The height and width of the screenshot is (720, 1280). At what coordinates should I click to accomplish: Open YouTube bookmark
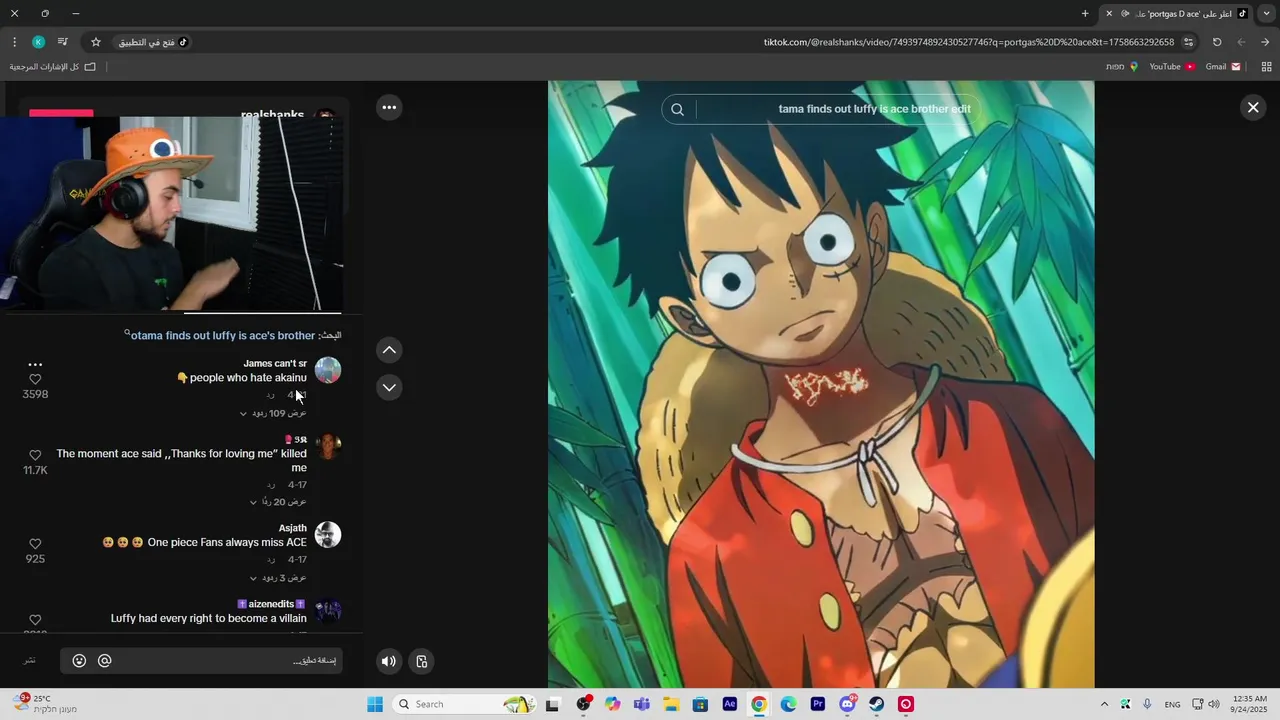(1171, 67)
